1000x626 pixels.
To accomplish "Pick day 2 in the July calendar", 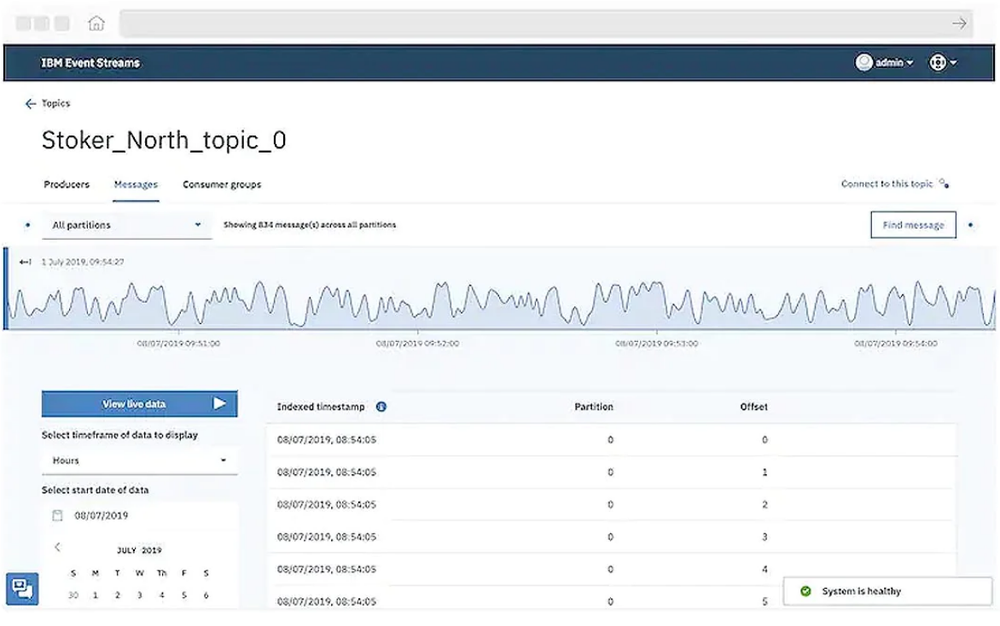I will (117, 595).
